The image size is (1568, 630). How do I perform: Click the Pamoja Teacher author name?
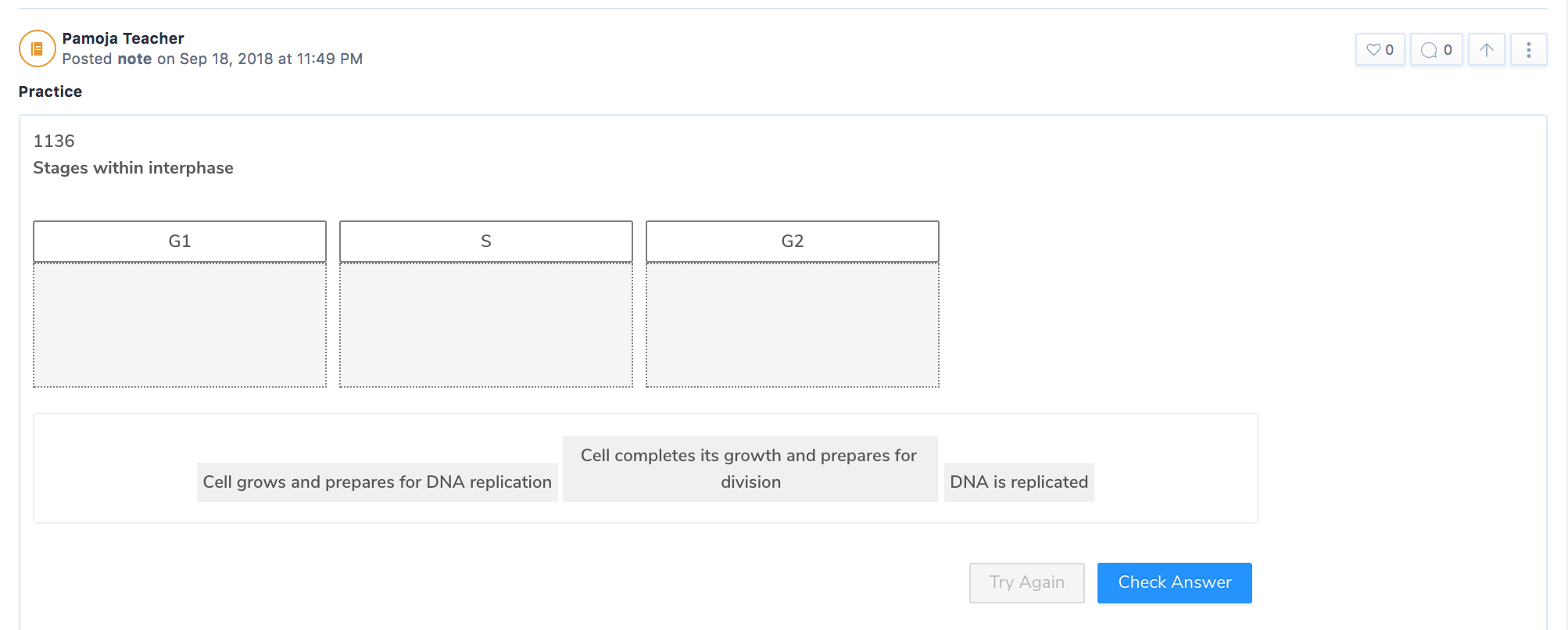tap(123, 38)
